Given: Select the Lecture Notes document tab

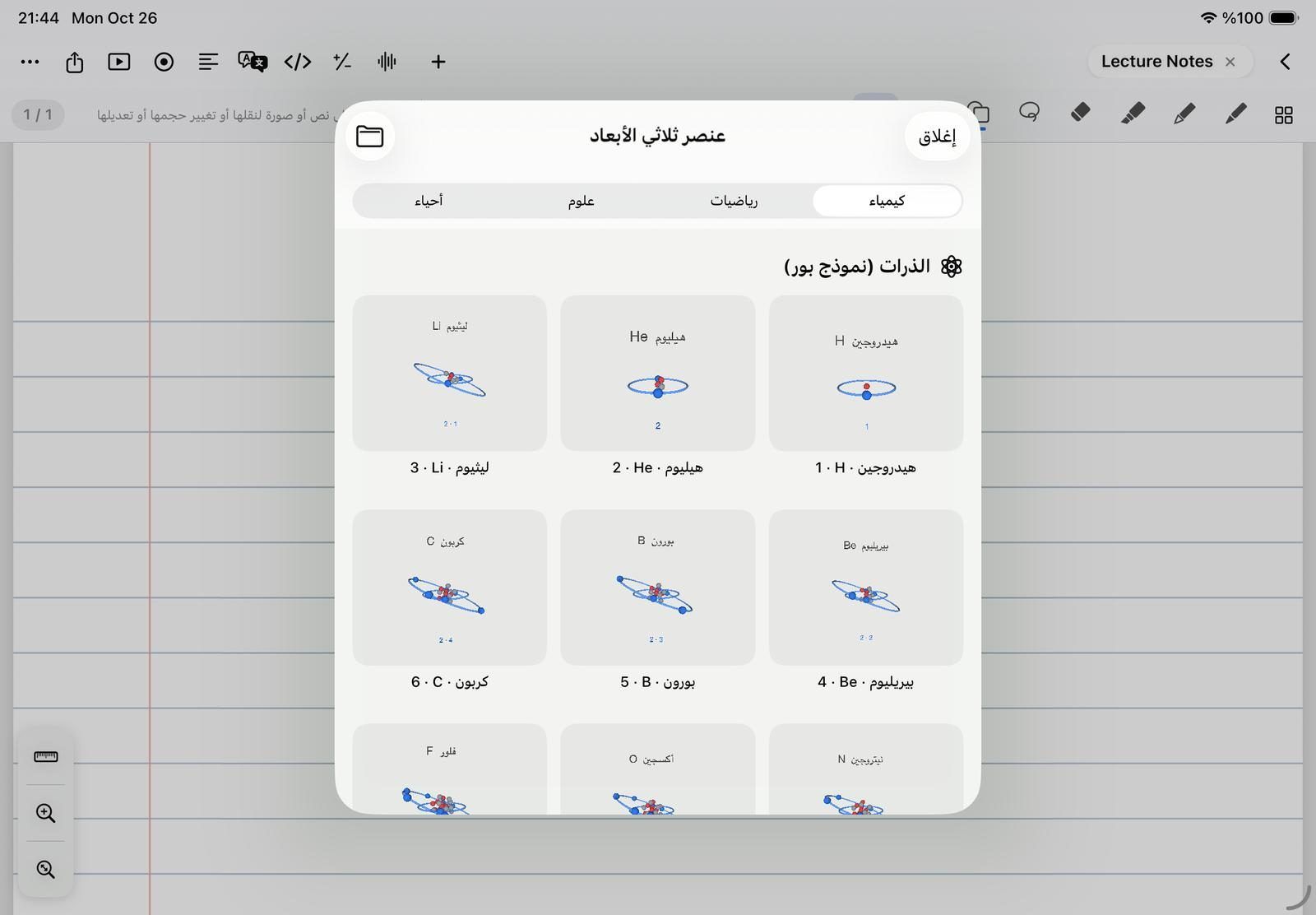Looking at the screenshot, I should click(x=1156, y=62).
